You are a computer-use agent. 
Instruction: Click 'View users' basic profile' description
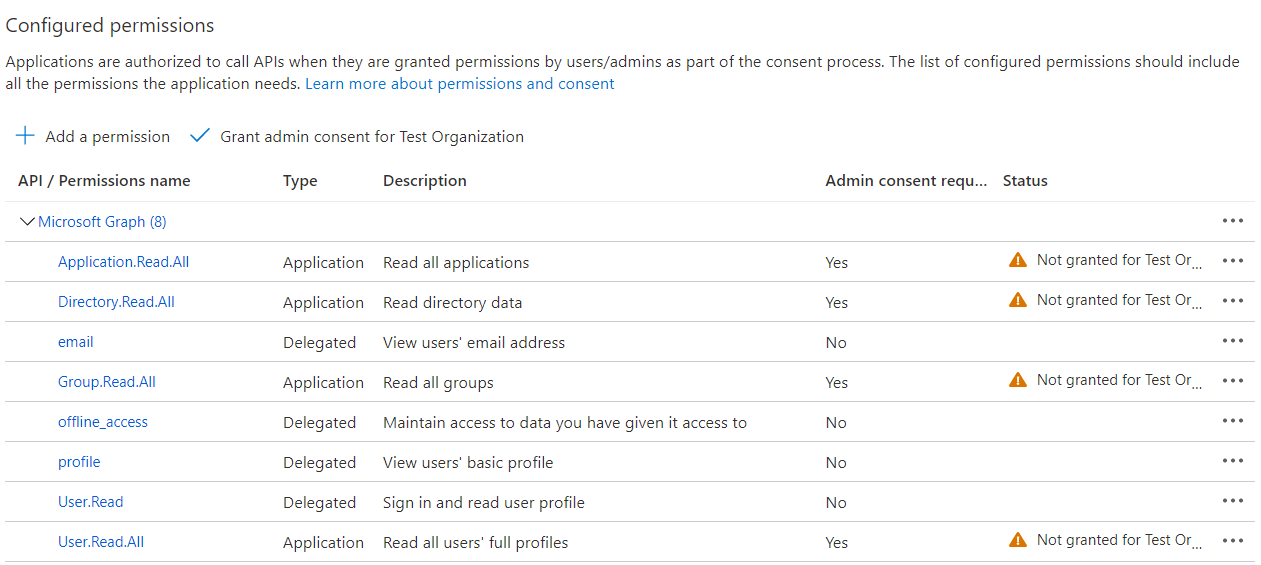tap(468, 463)
